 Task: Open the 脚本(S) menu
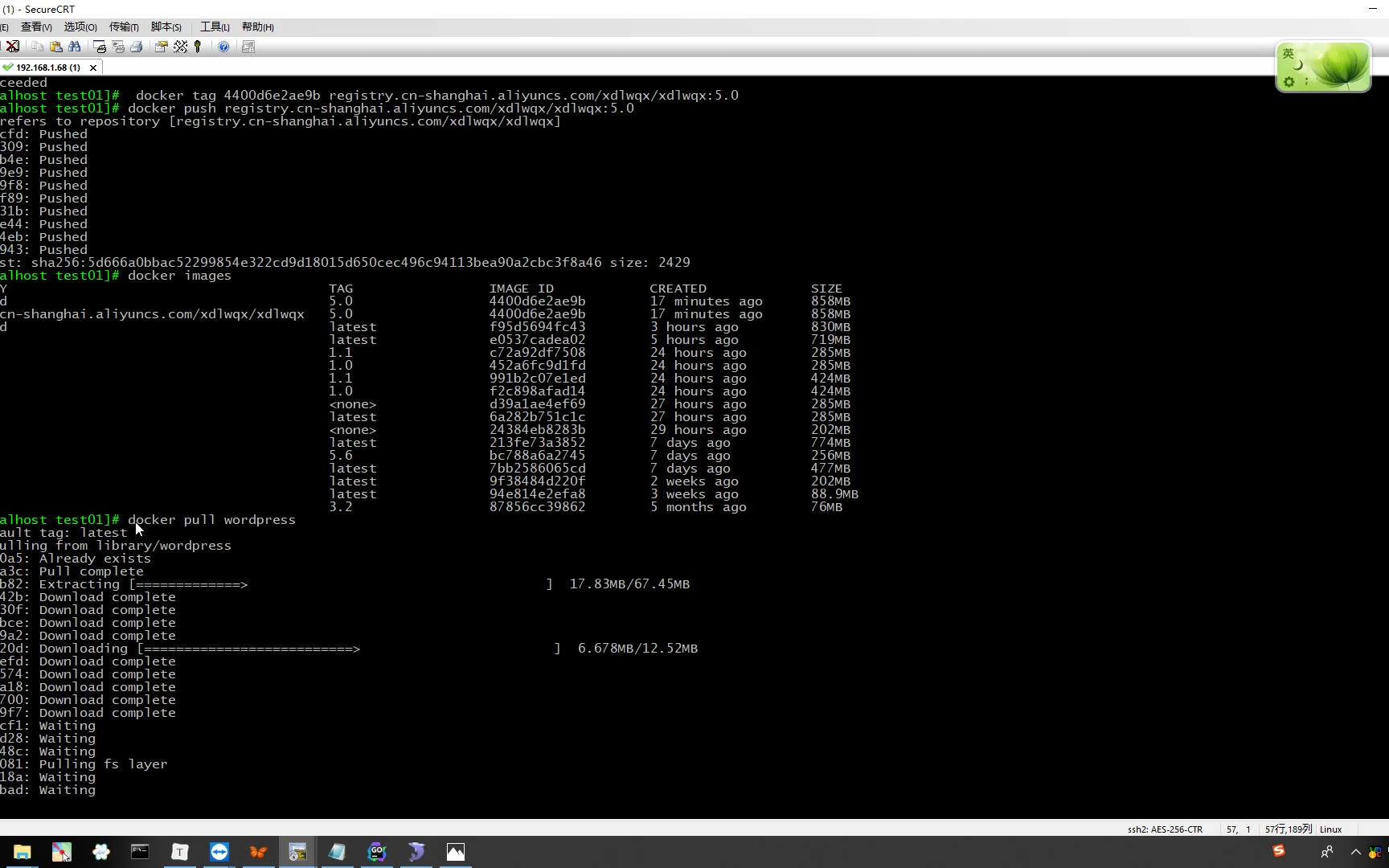(x=166, y=27)
